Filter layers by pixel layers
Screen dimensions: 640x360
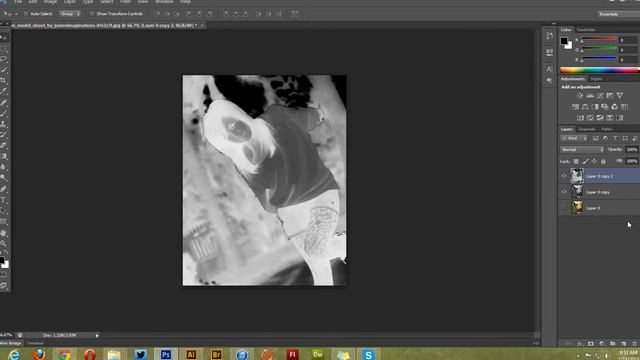click(x=596, y=138)
